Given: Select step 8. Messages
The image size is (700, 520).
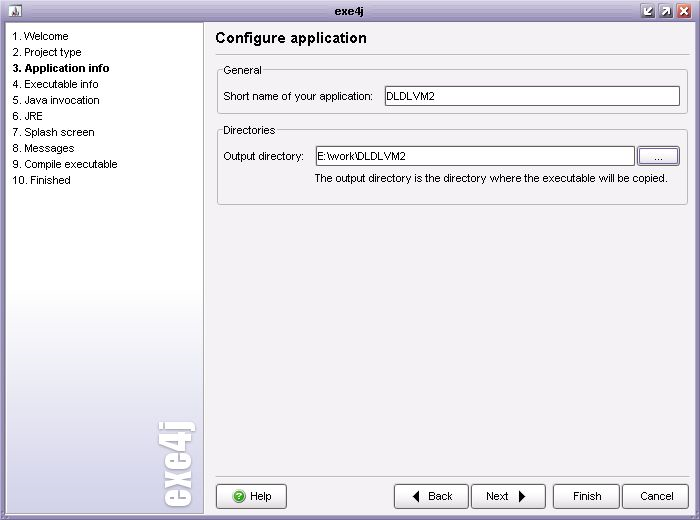Looking at the screenshot, I should (x=43, y=148).
